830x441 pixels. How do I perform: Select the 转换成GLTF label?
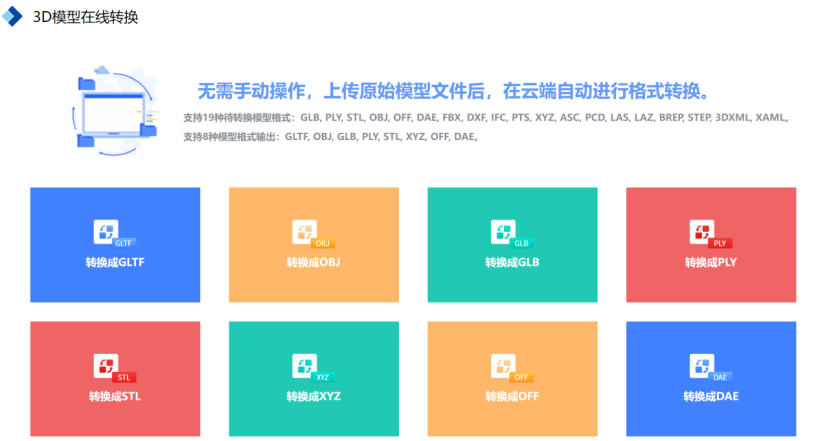pos(115,263)
